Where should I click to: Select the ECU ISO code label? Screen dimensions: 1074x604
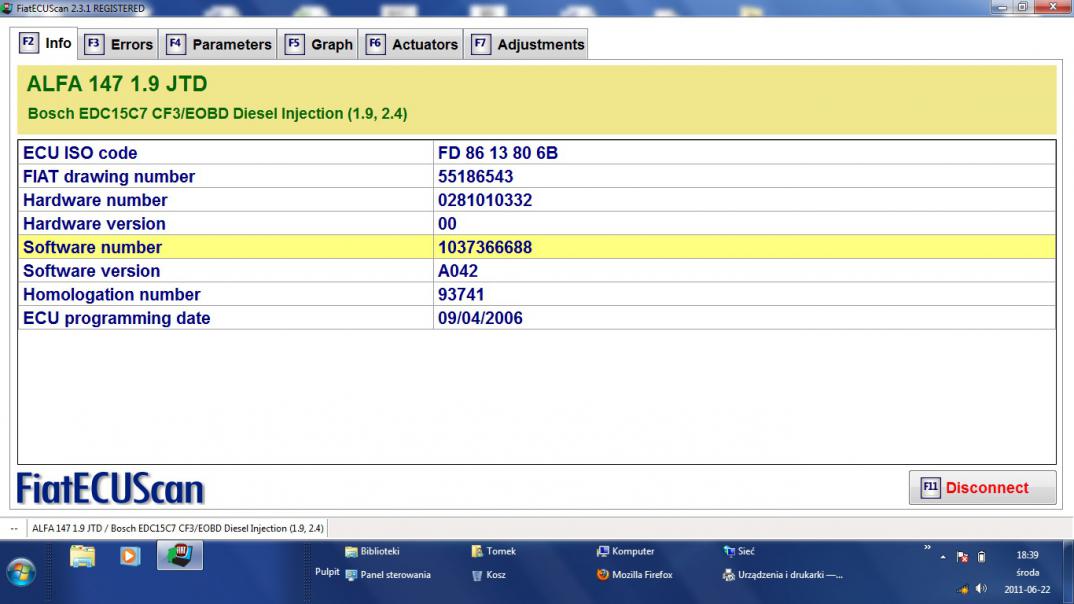80,153
